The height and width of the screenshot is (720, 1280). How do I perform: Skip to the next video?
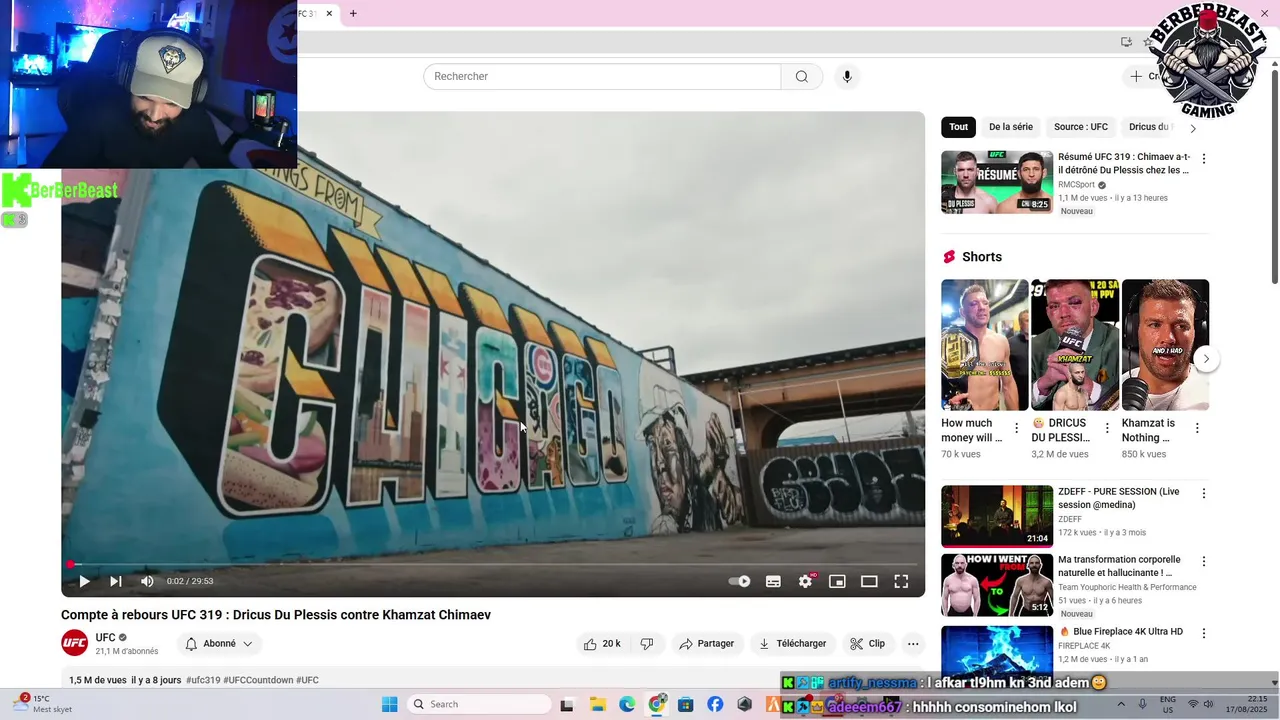(116, 581)
